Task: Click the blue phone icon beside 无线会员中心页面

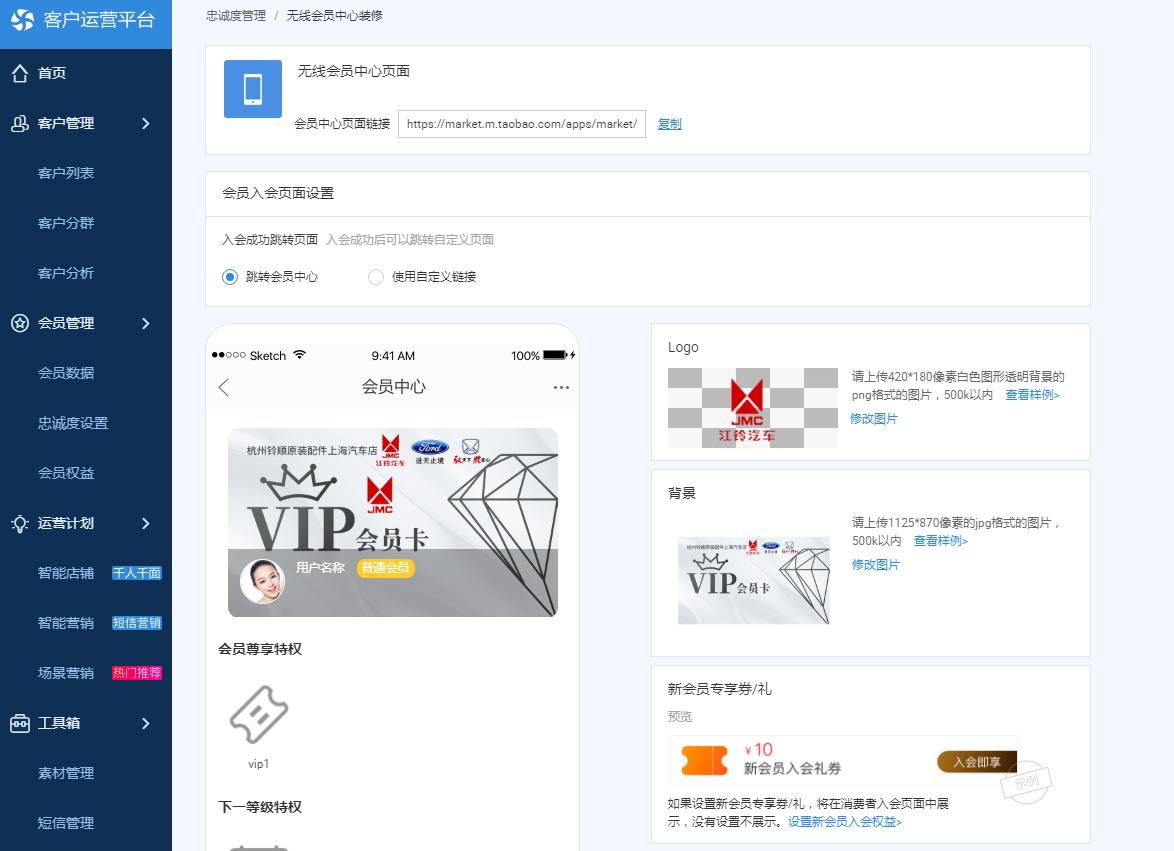Action: click(x=252, y=88)
